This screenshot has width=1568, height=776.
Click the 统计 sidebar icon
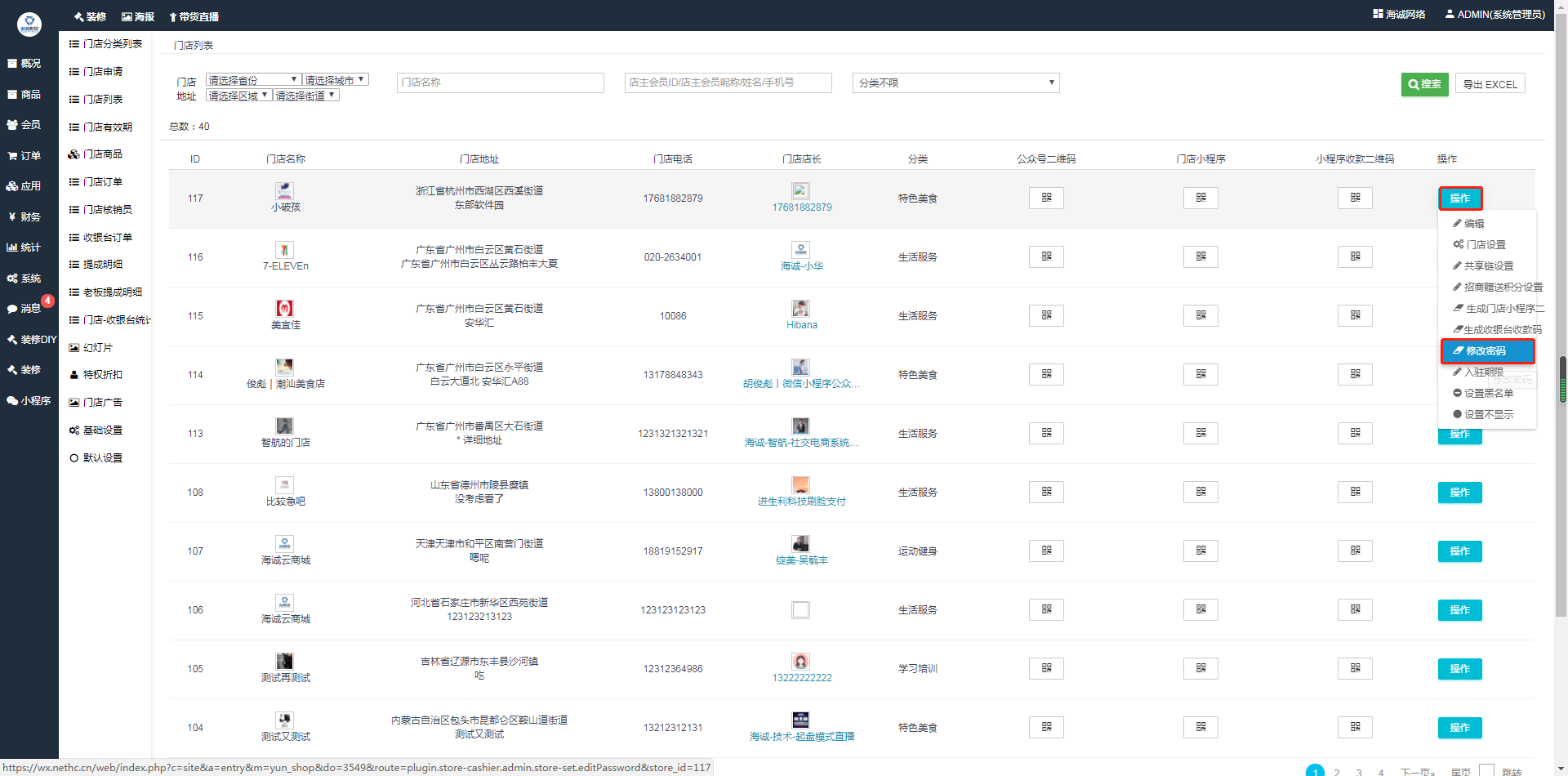pos(24,247)
